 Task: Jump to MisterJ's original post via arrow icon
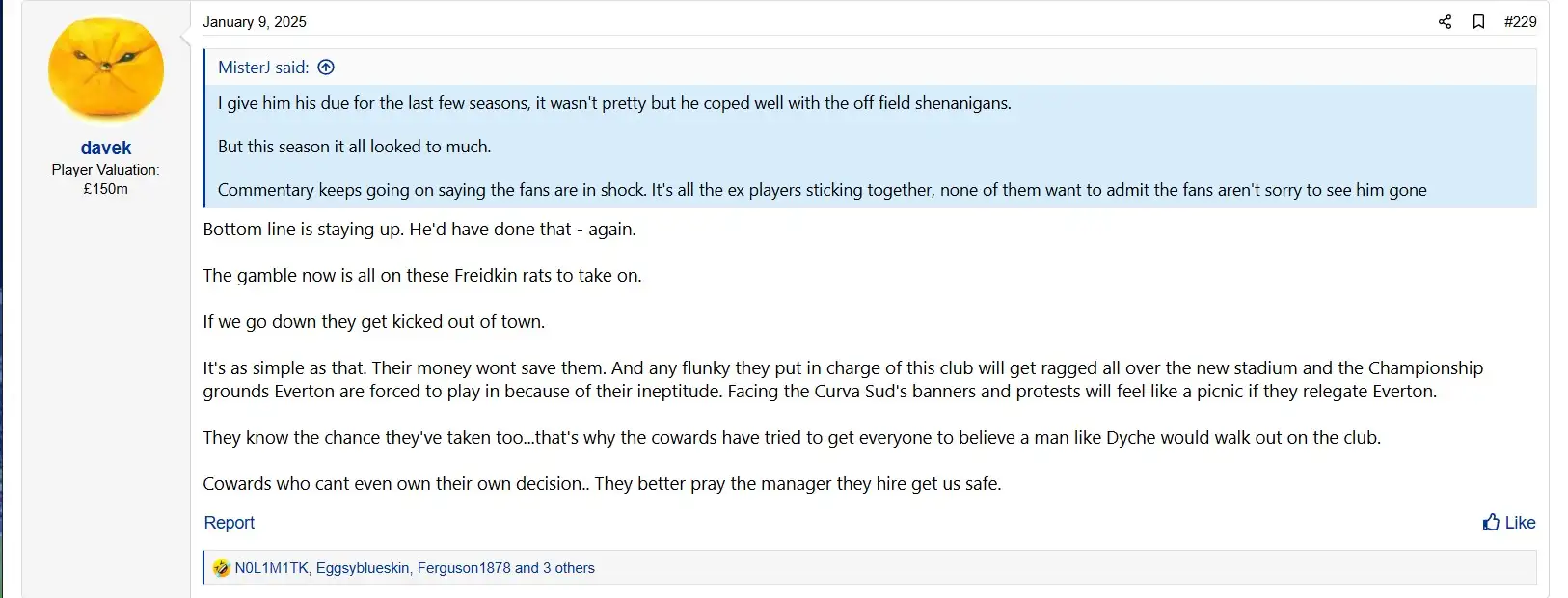pos(326,68)
